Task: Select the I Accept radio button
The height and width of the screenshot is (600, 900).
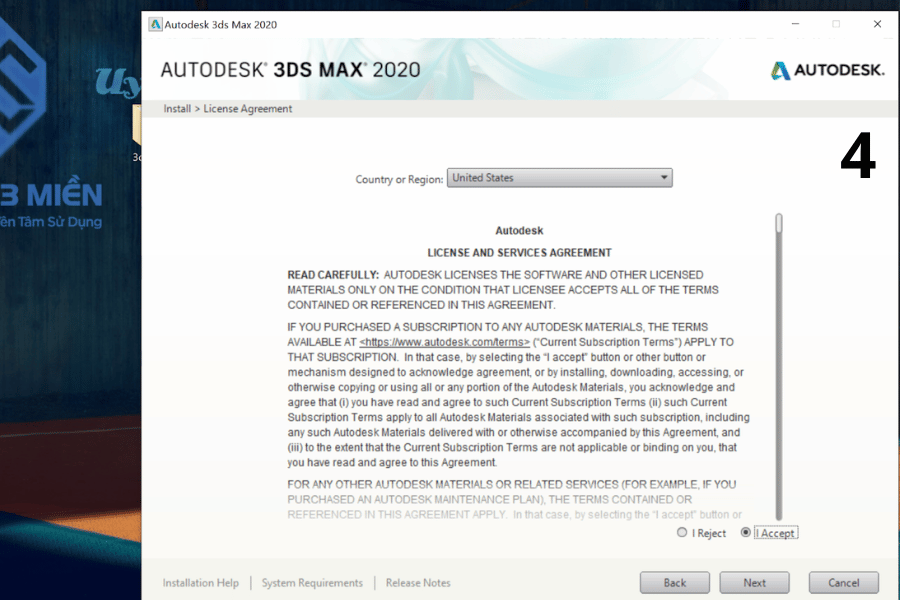Action: click(746, 533)
